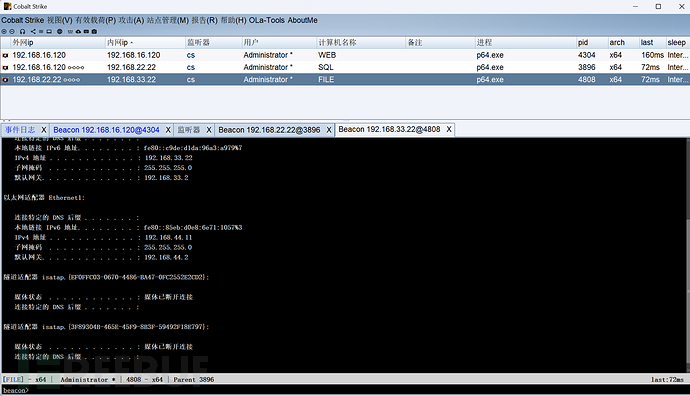Click the connect (plus circle) toolbar icon
This screenshot has height=396, width=690.
(x=4, y=32)
